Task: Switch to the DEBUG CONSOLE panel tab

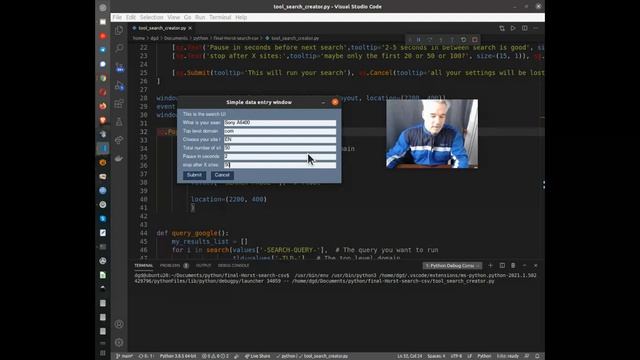Action: coord(233,265)
